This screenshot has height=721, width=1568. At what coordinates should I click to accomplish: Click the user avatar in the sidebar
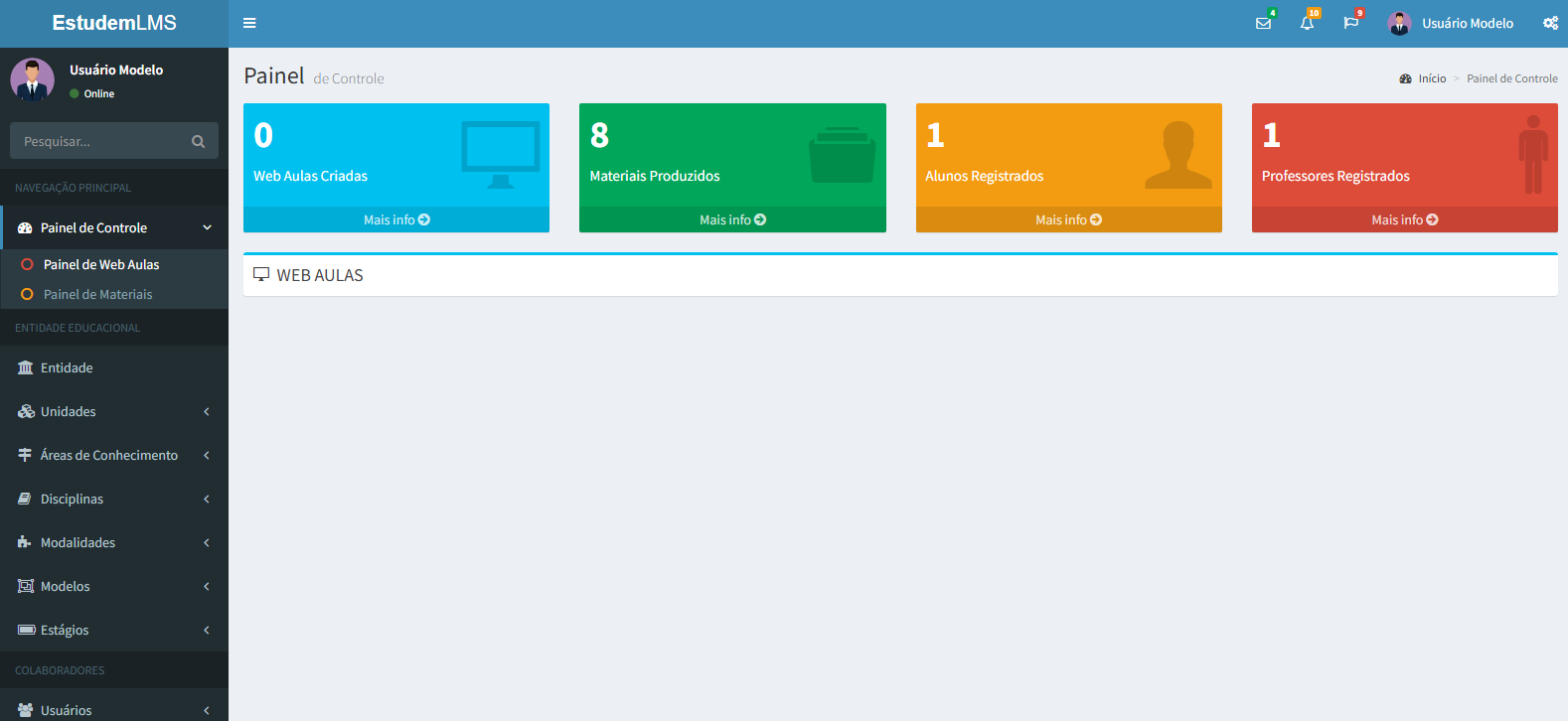33,79
